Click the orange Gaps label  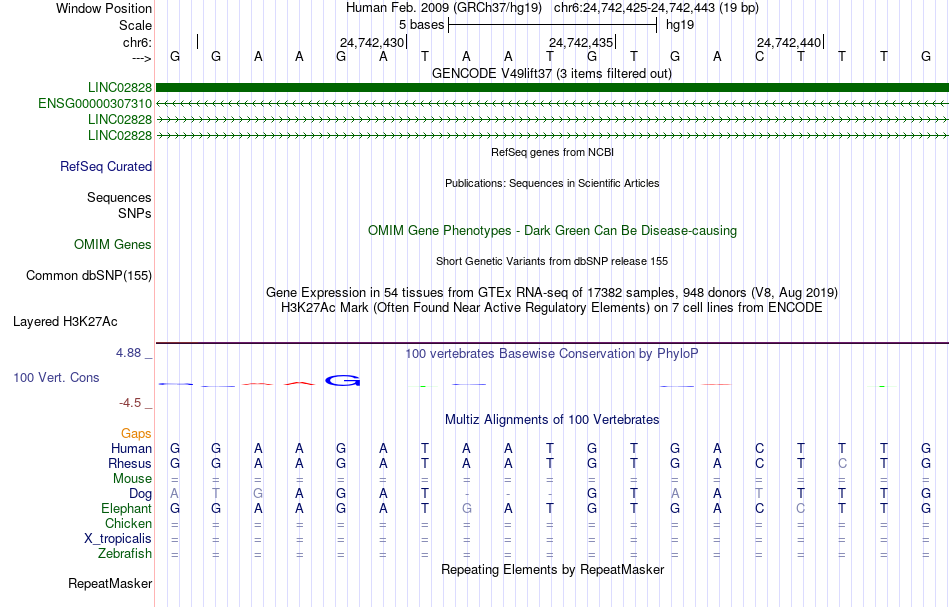tap(136, 433)
